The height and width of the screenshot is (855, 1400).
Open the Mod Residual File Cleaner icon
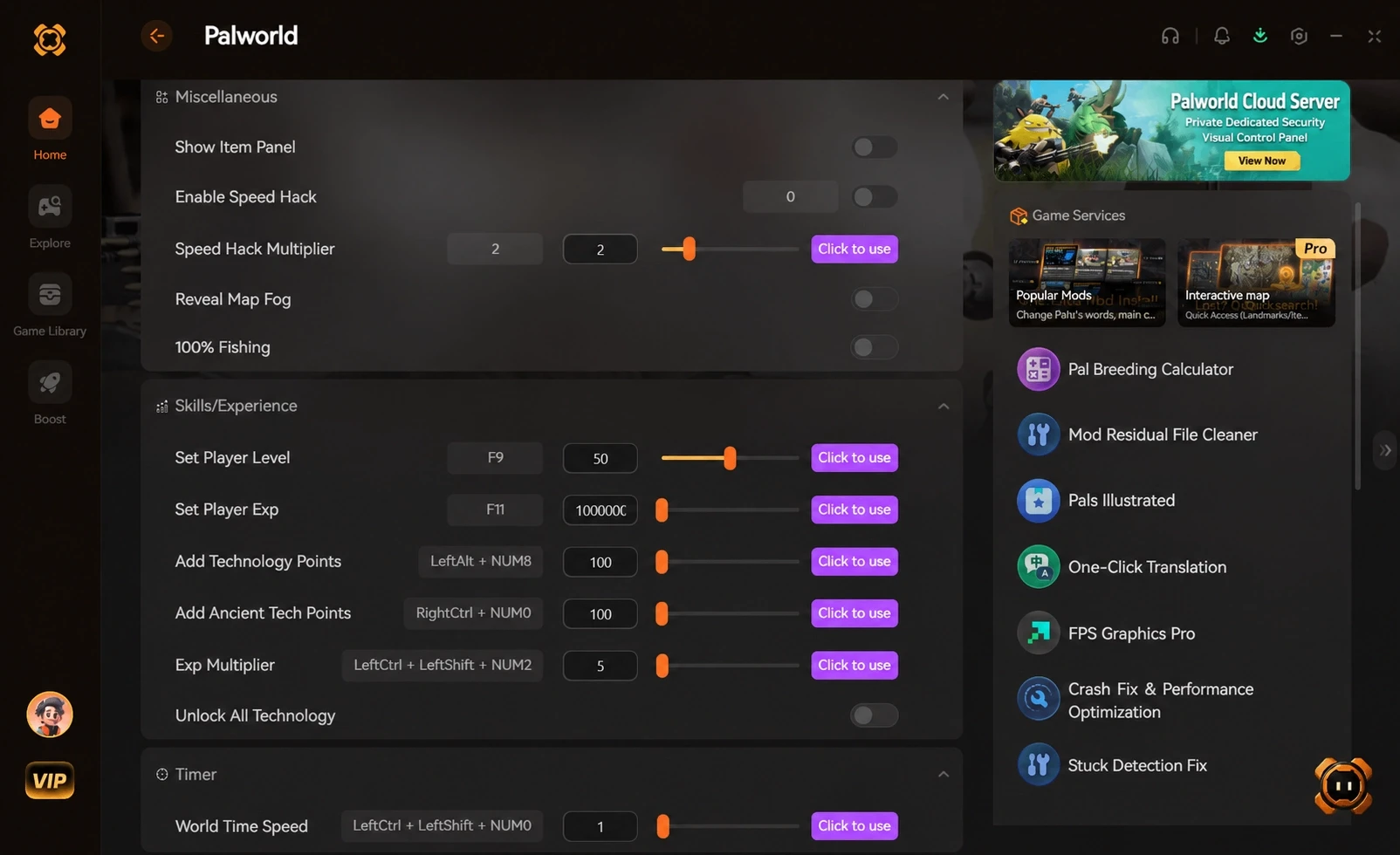pos(1039,434)
